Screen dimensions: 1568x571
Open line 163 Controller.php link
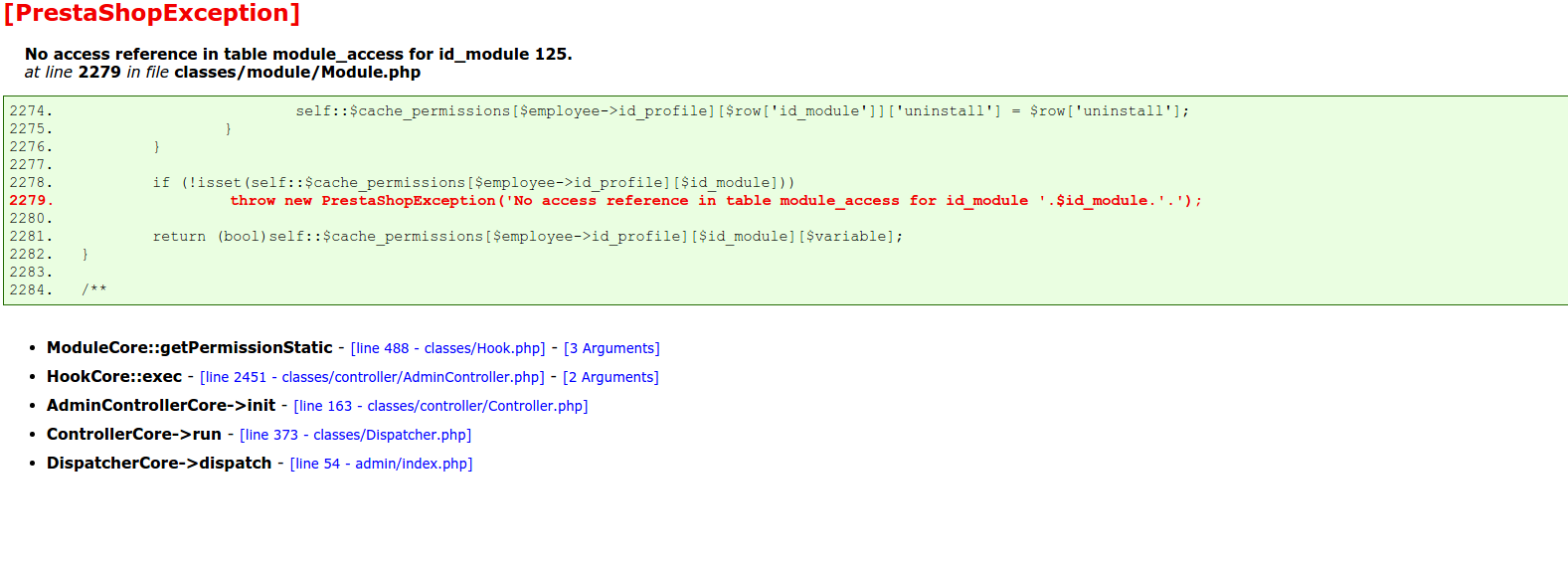(440, 406)
